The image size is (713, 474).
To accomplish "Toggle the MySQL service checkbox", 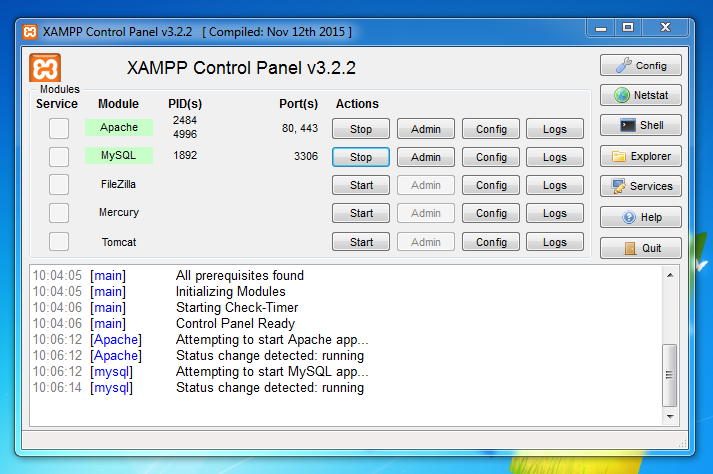I will [59, 156].
